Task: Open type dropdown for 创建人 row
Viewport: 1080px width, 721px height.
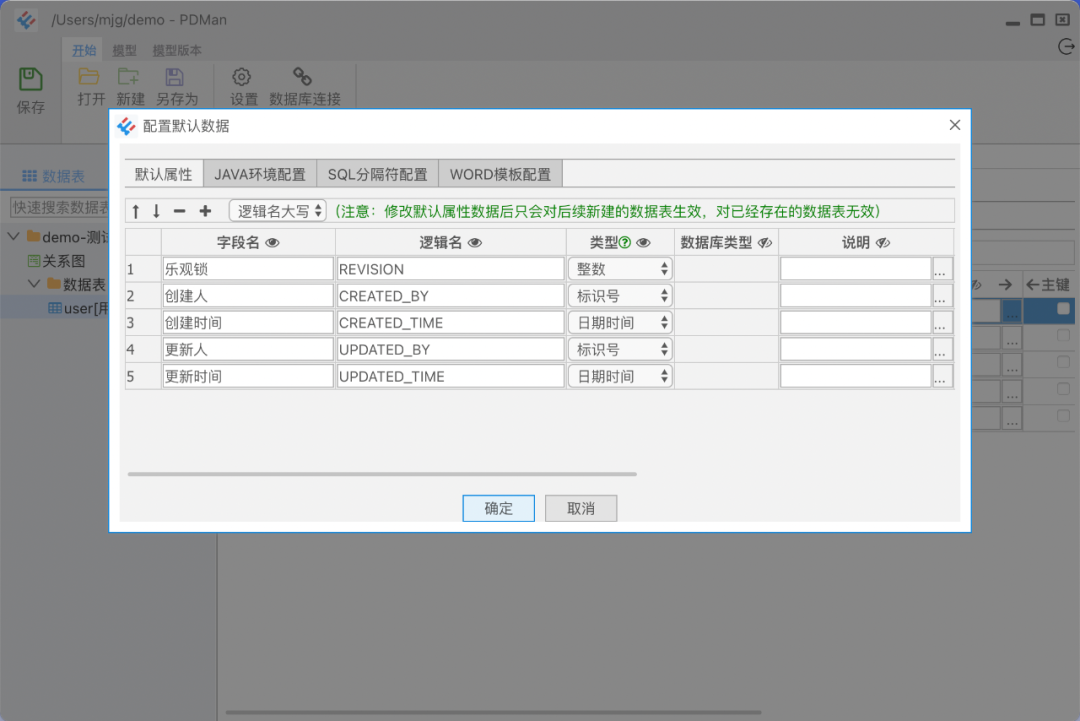Action: 620,296
